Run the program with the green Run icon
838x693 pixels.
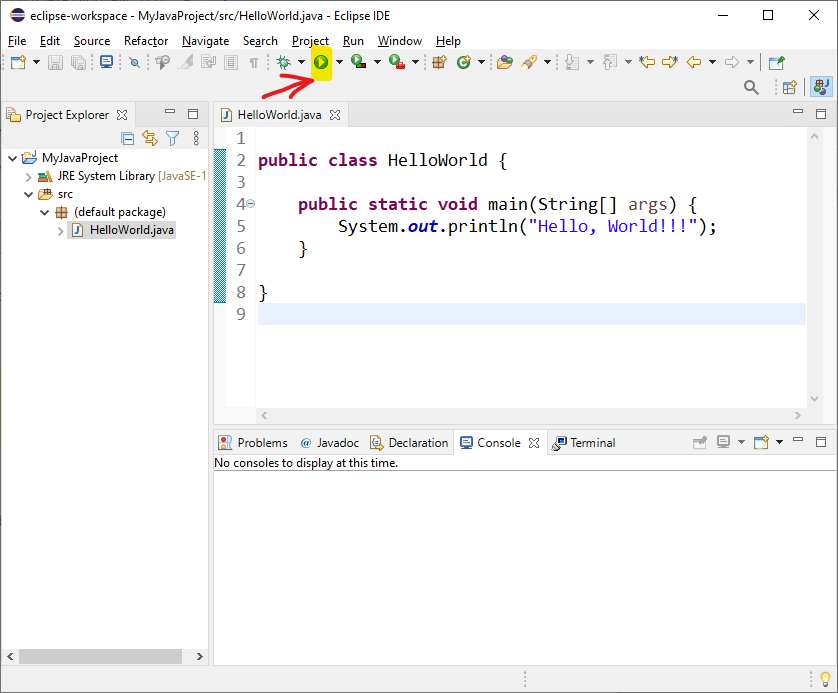tap(321, 62)
